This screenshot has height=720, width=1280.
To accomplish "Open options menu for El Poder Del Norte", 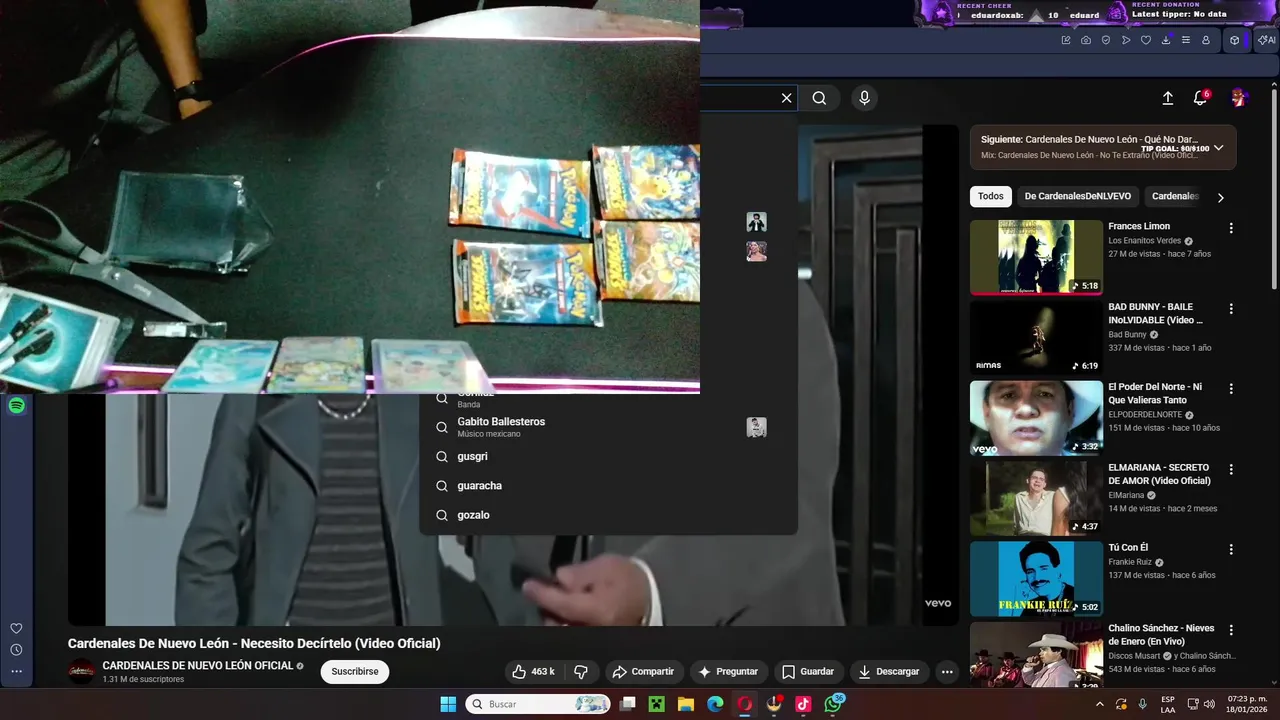I will coord(1231,389).
